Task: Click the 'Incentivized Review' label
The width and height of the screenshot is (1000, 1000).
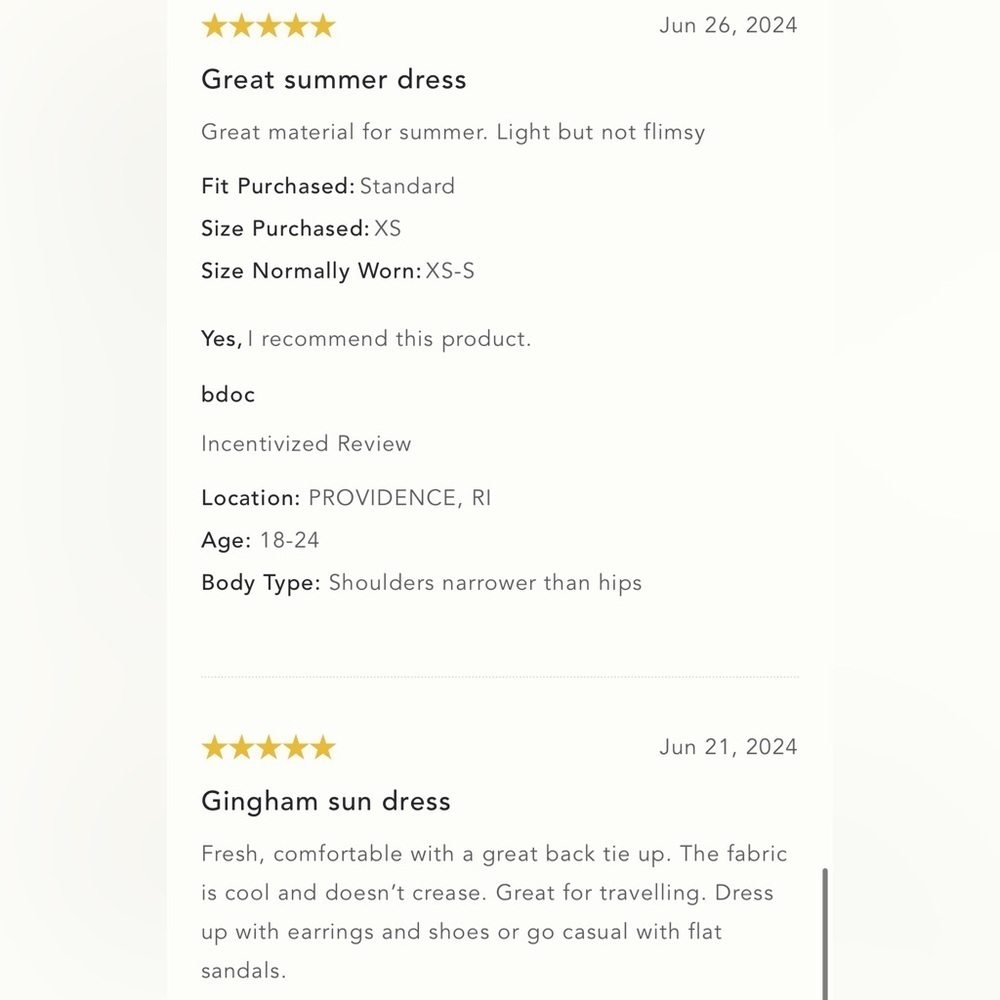Action: [306, 443]
